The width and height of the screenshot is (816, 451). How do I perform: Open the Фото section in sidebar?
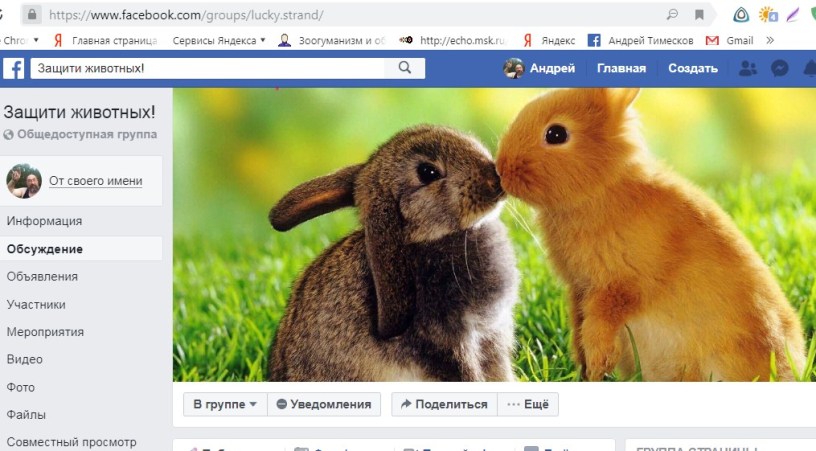(20, 387)
